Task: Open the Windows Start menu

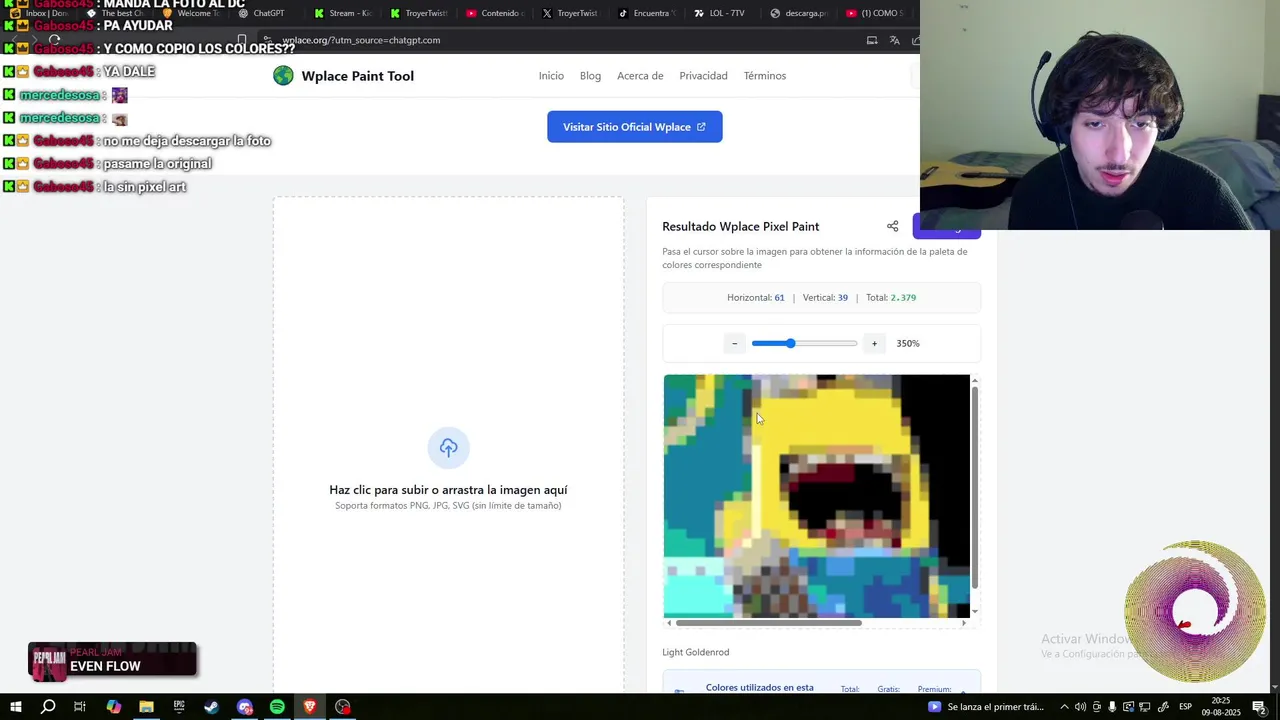Action: click(x=15, y=707)
